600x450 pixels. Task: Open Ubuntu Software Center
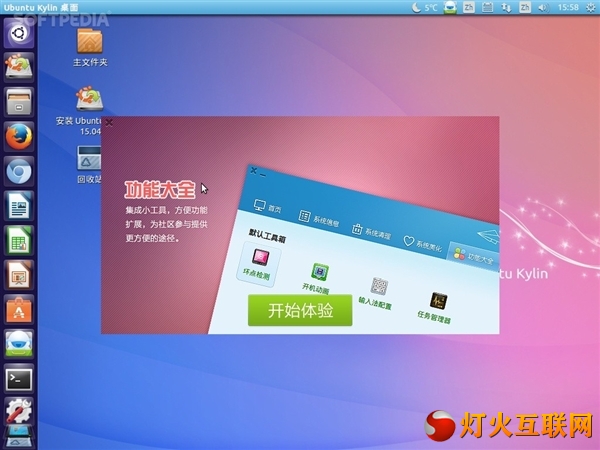tap(19, 310)
